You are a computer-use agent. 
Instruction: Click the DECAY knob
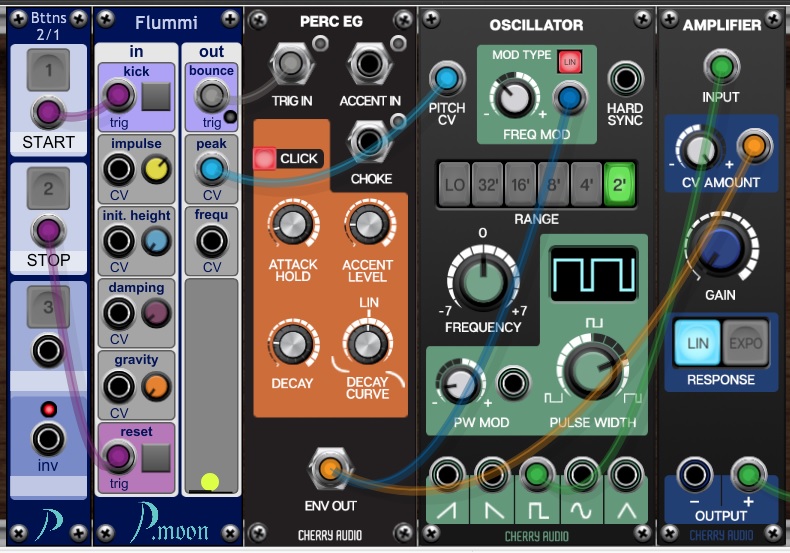pyautogui.click(x=291, y=345)
